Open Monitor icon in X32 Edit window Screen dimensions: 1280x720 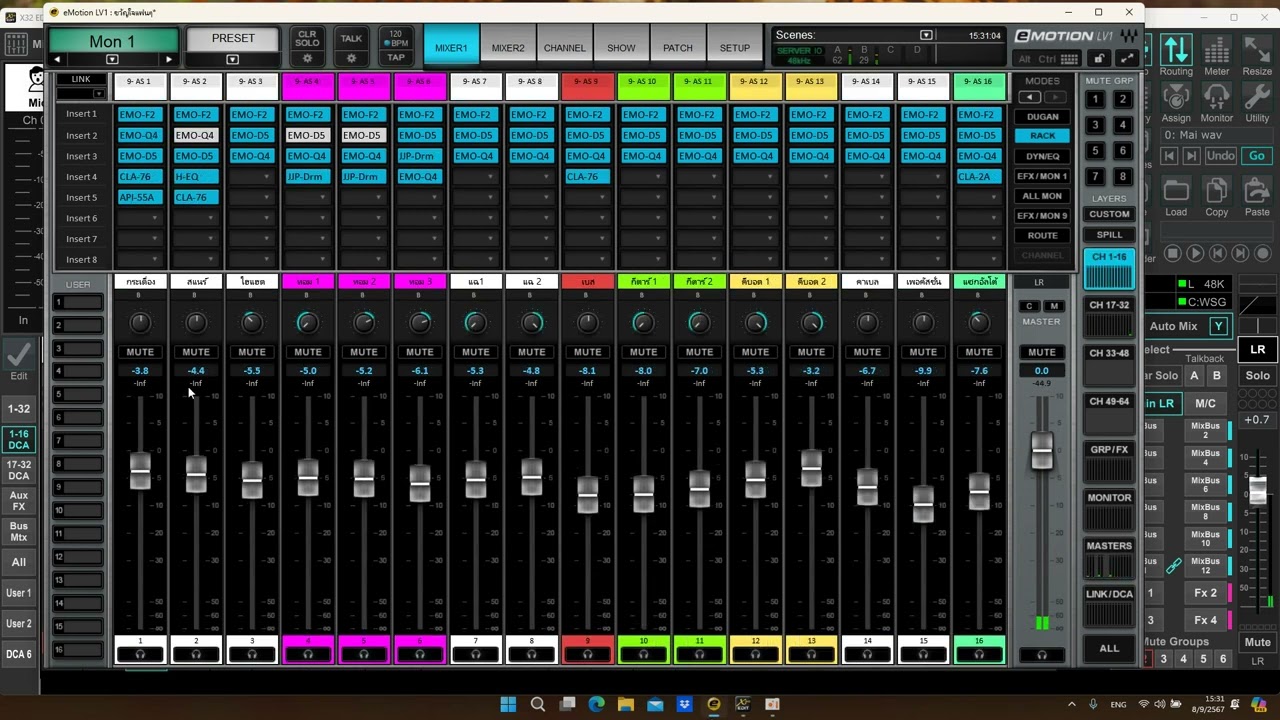pos(1217,103)
